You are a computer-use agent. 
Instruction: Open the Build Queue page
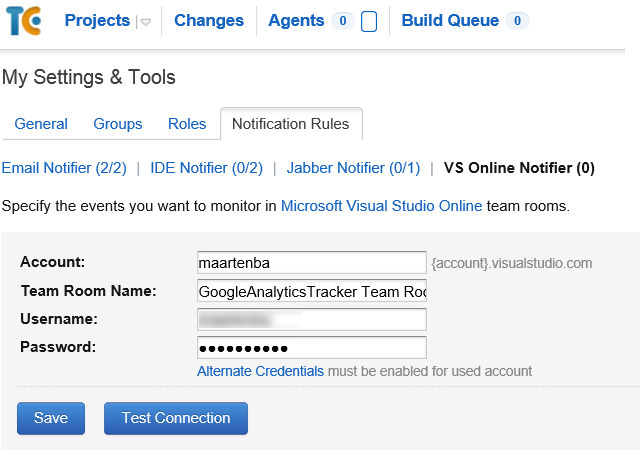pyautogui.click(x=450, y=20)
